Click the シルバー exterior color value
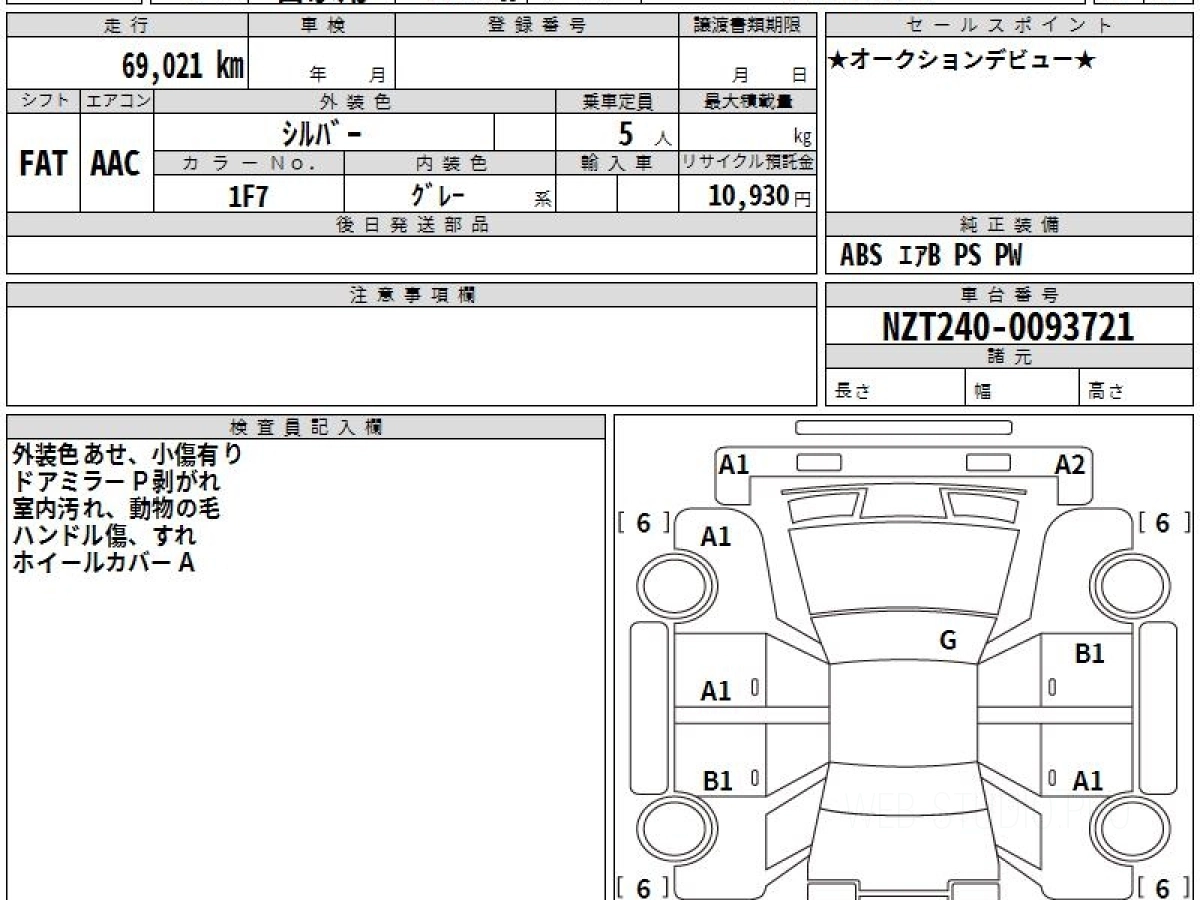This screenshot has height=900, width=1200. (x=323, y=133)
